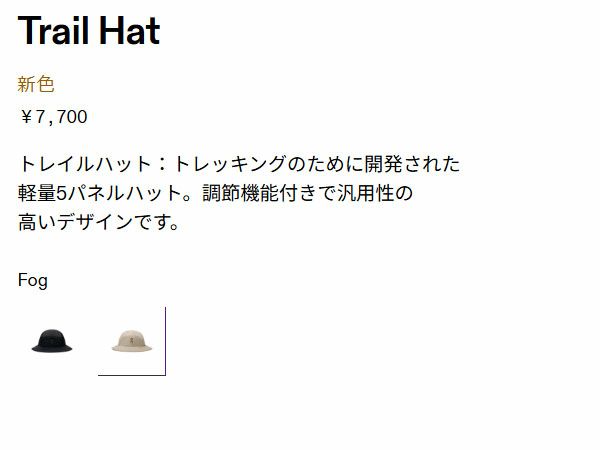The width and height of the screenshot is (600, 450).
Task: Click the logo on the beige hat
Action: click(132, 340)
